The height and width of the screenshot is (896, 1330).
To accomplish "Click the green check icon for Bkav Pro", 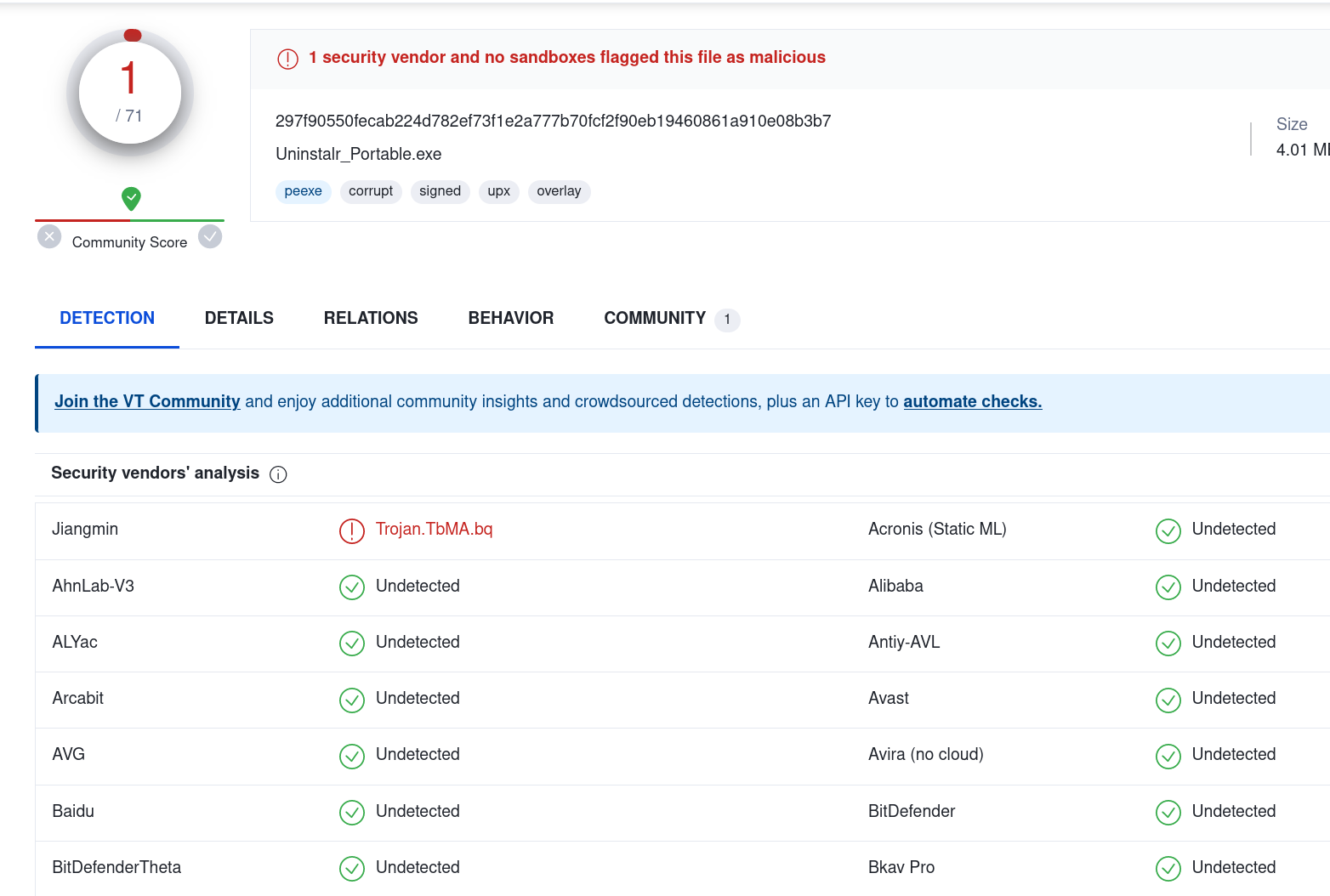I will pyautogui.click(x=1168, y=868).
